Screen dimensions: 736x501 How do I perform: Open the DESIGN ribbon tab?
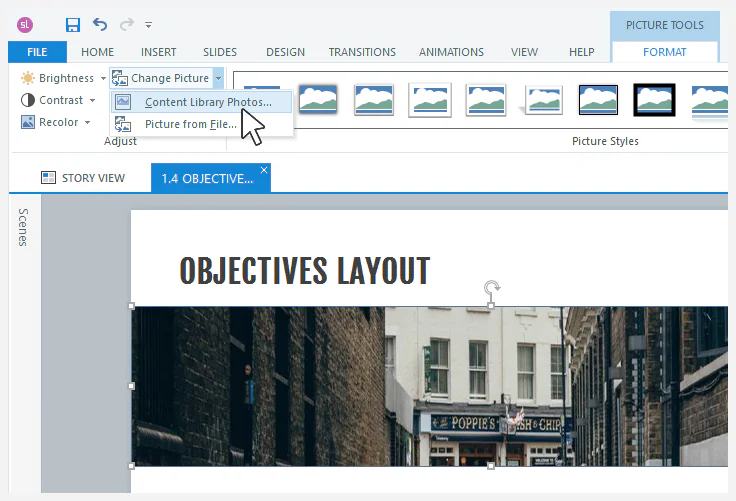click(x=285, y=52)
